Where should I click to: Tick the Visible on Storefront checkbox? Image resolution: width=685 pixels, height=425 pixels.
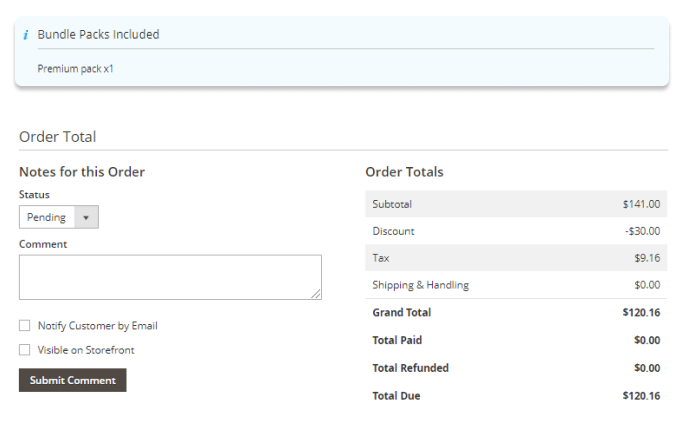pyautogui.click(x=25, y=350)
